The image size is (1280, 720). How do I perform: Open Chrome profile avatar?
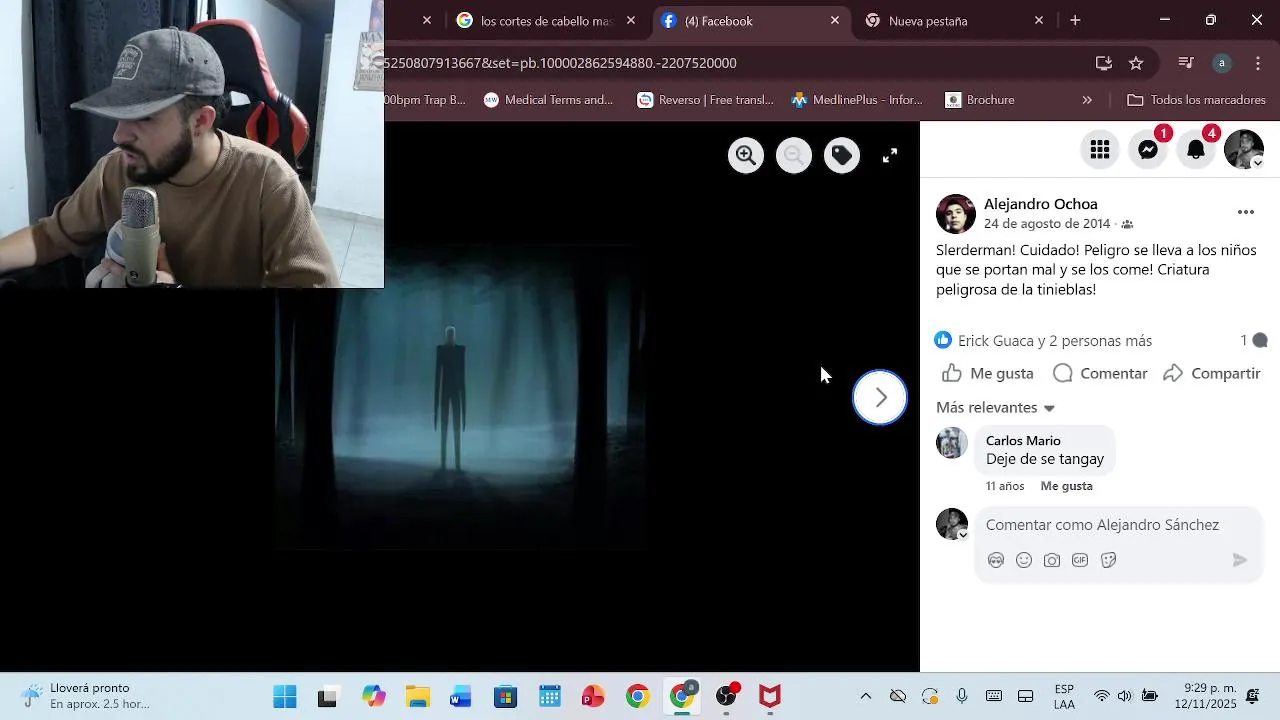(1222, 63)
